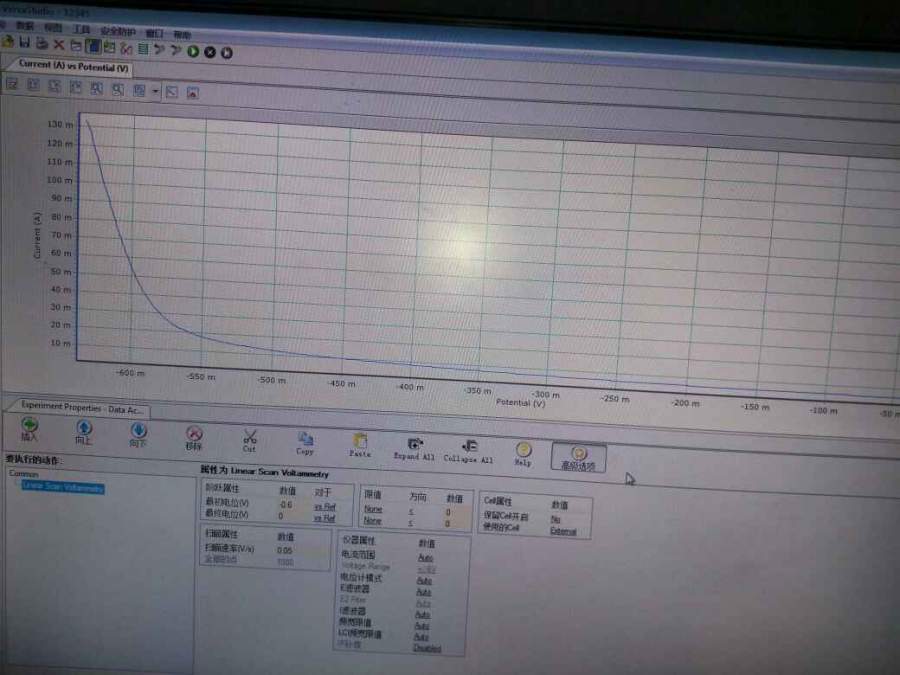Open the 安全防护 menu
Image resolution: width=900 pixels, height=675 pixels.
118,31
